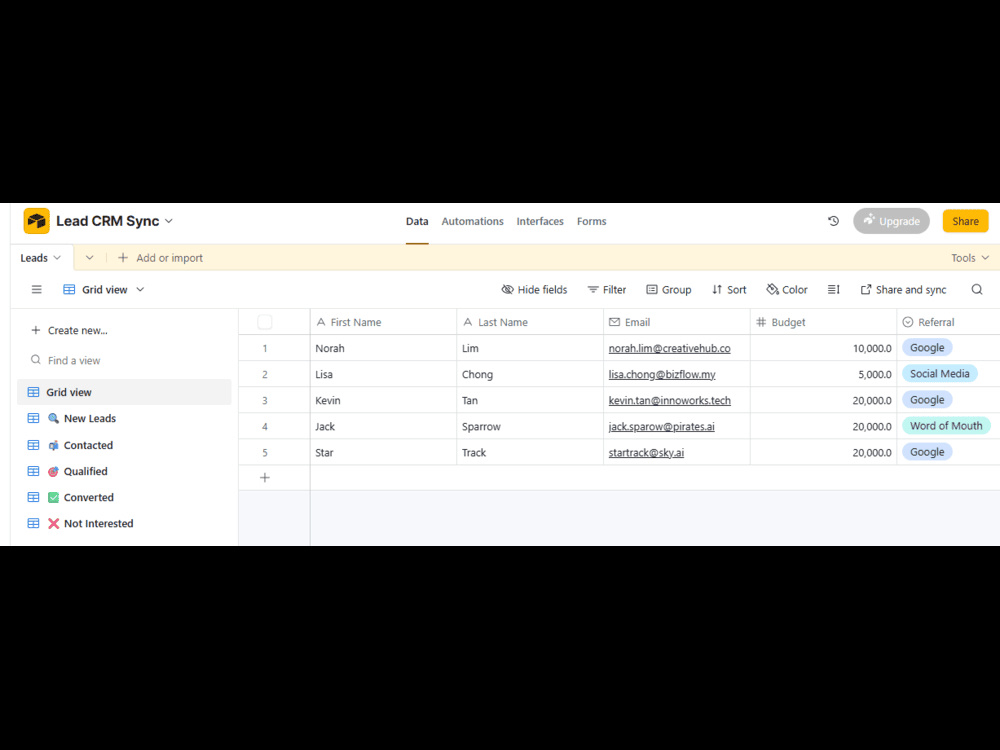Viewport: 1000px width, 750px height.
Task: Open email lisa.chong@bizflow.my
Action: tap(661, 374)
